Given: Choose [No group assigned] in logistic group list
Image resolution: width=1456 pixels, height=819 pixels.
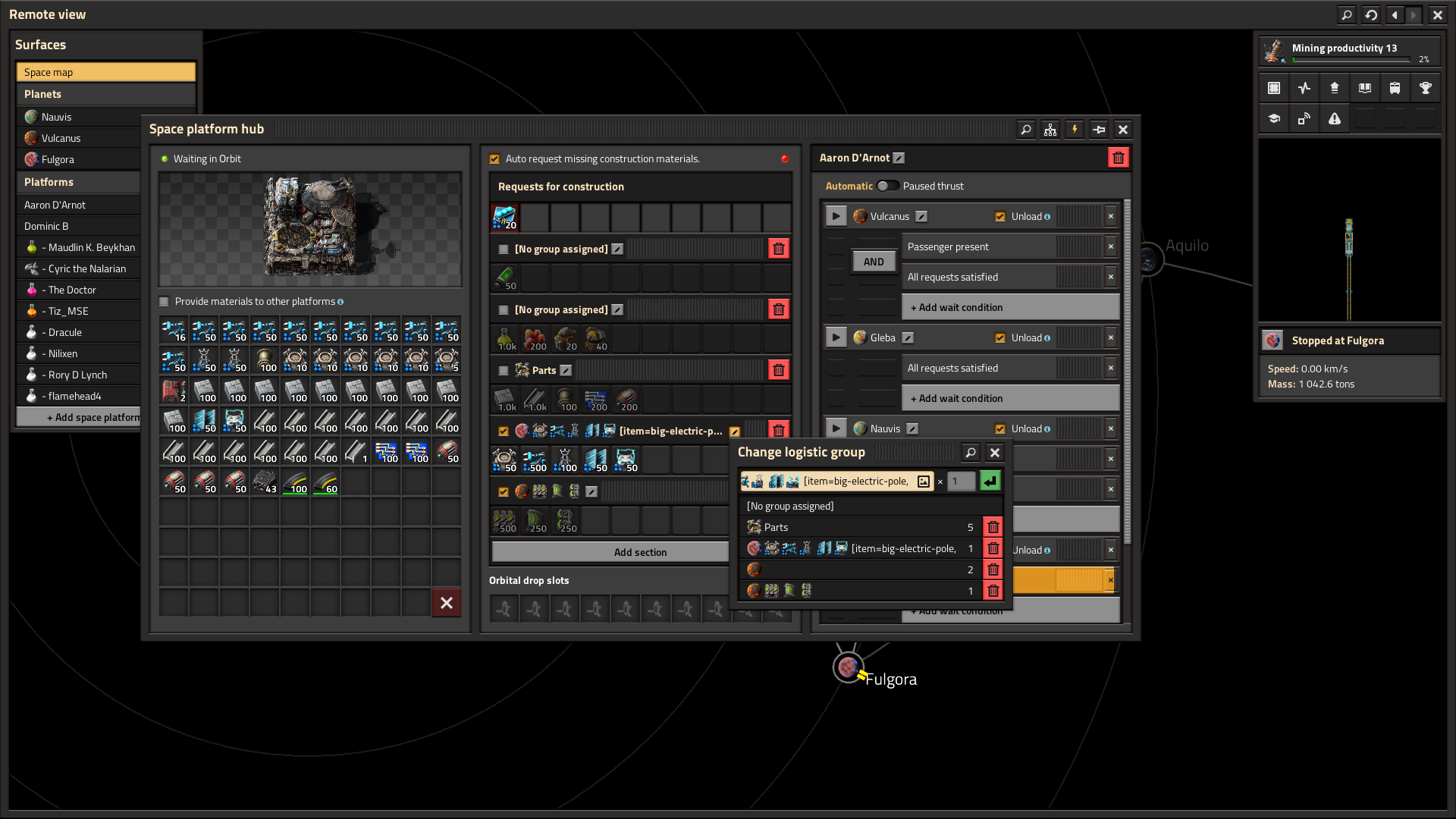Looking at the screenshot, I should 871,506.
